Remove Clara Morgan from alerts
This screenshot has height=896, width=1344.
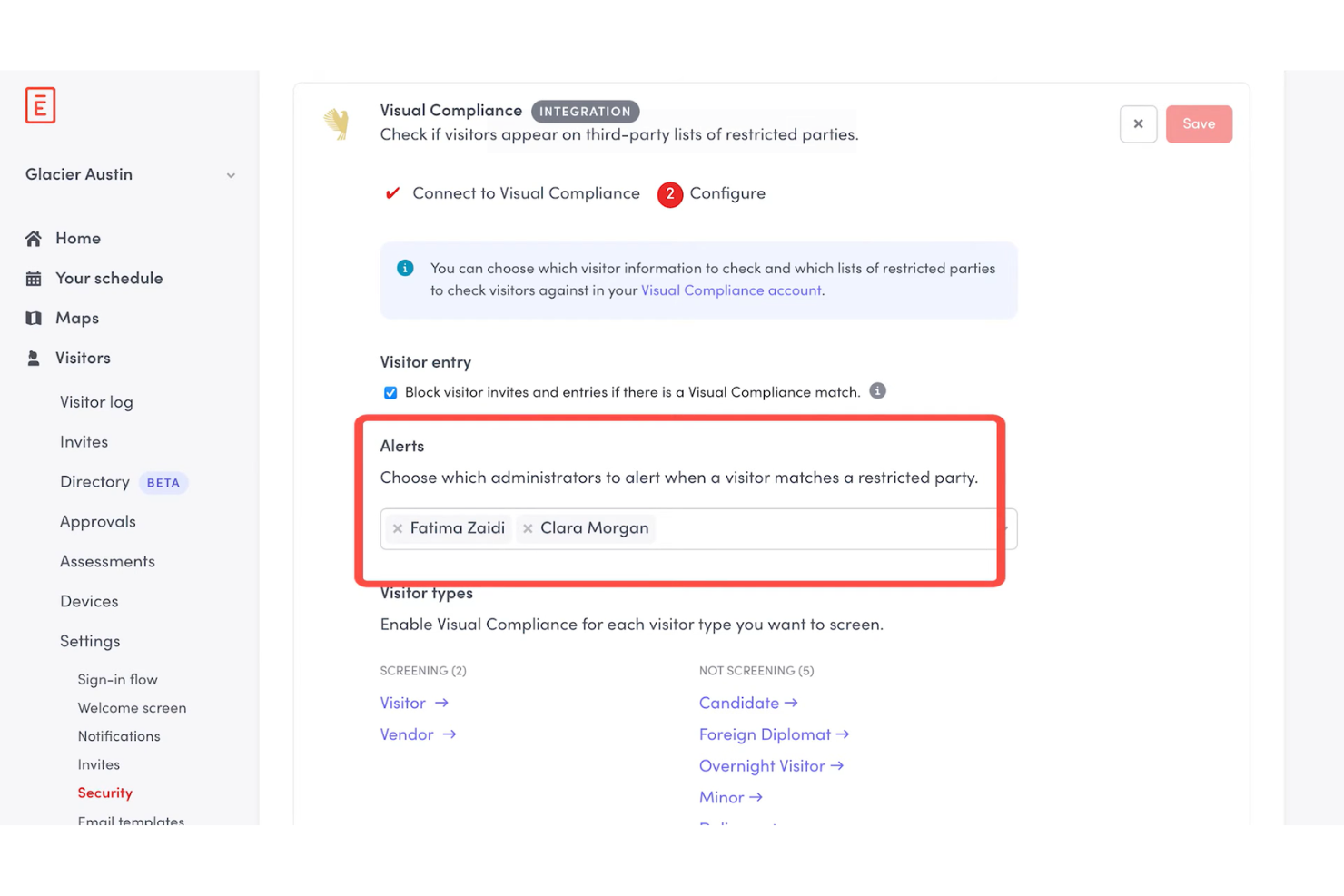(x=528, y=528)
